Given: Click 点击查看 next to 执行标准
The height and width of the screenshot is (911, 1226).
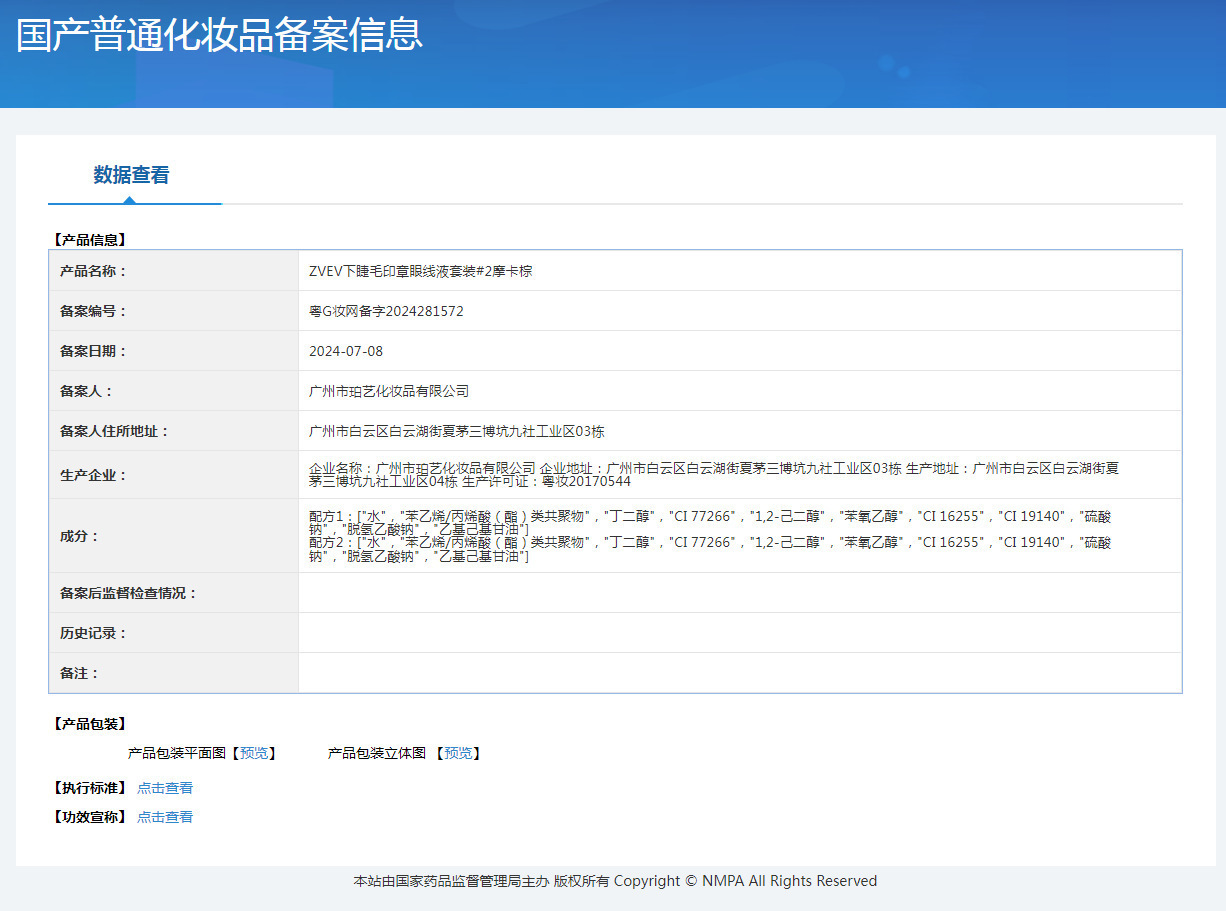Looking at the screenshot, I should coord(165,788).
